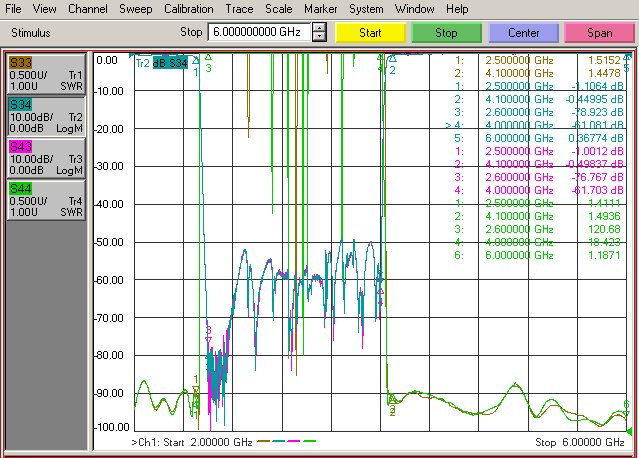This screenshot has height=458, width=639.
Task: Select active marker 4 readout row
Action: [534, 125]
